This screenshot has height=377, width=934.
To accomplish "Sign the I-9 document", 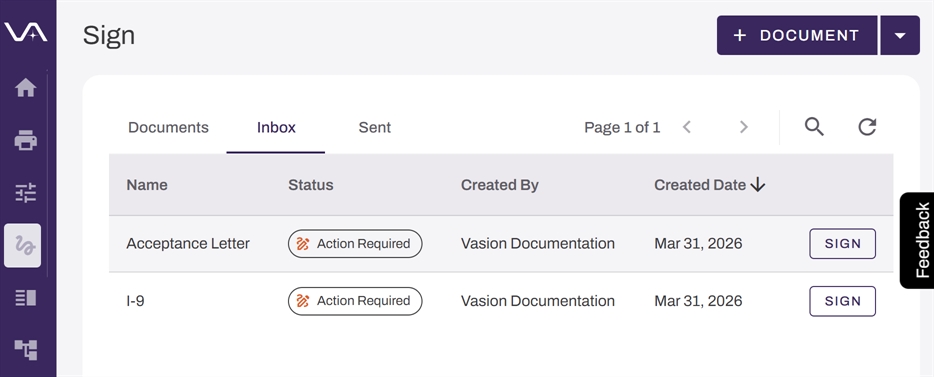I will coord(842,301).
